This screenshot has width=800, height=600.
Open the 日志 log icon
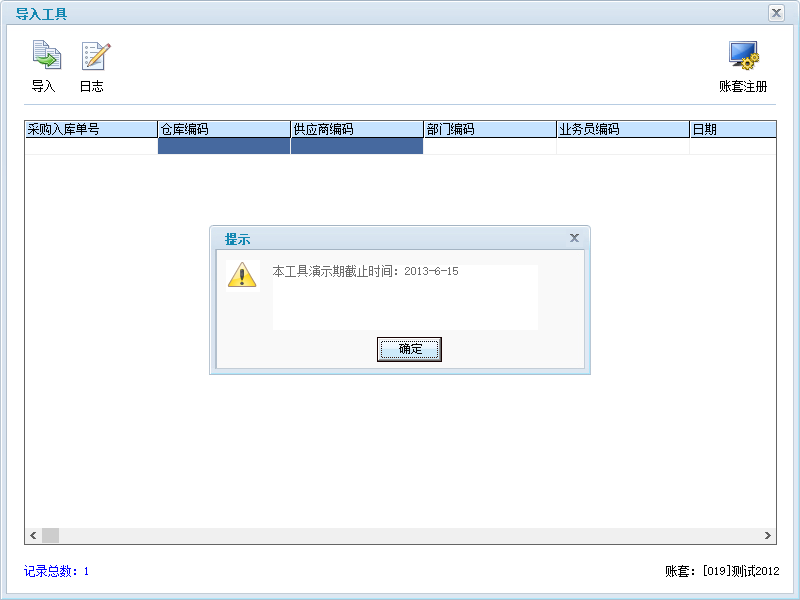click(x=95, y=56)
